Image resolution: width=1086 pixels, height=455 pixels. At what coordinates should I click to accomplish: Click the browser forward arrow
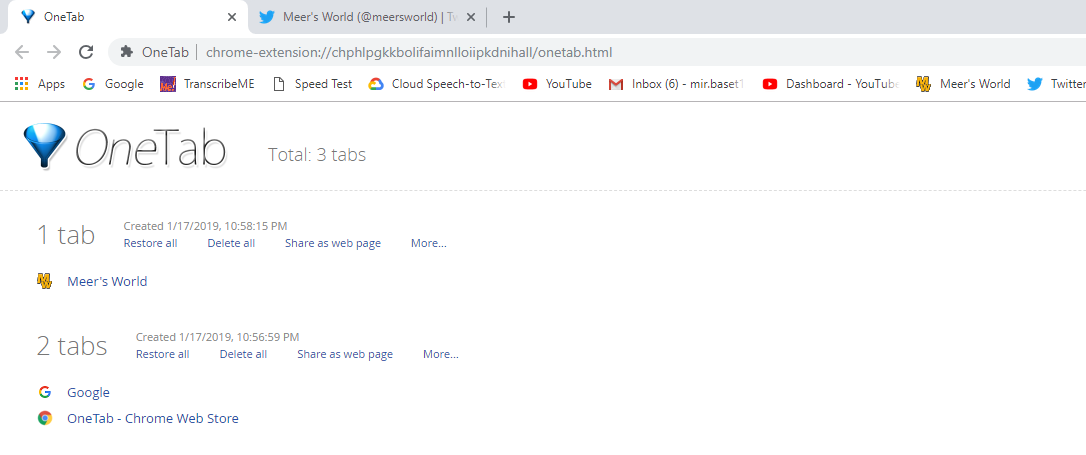point(54,52)
